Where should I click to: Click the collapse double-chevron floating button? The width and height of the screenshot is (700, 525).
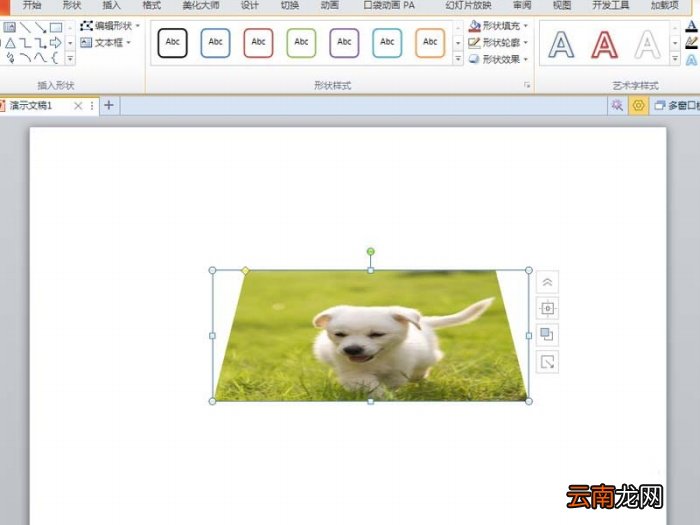tap(547, 282)
